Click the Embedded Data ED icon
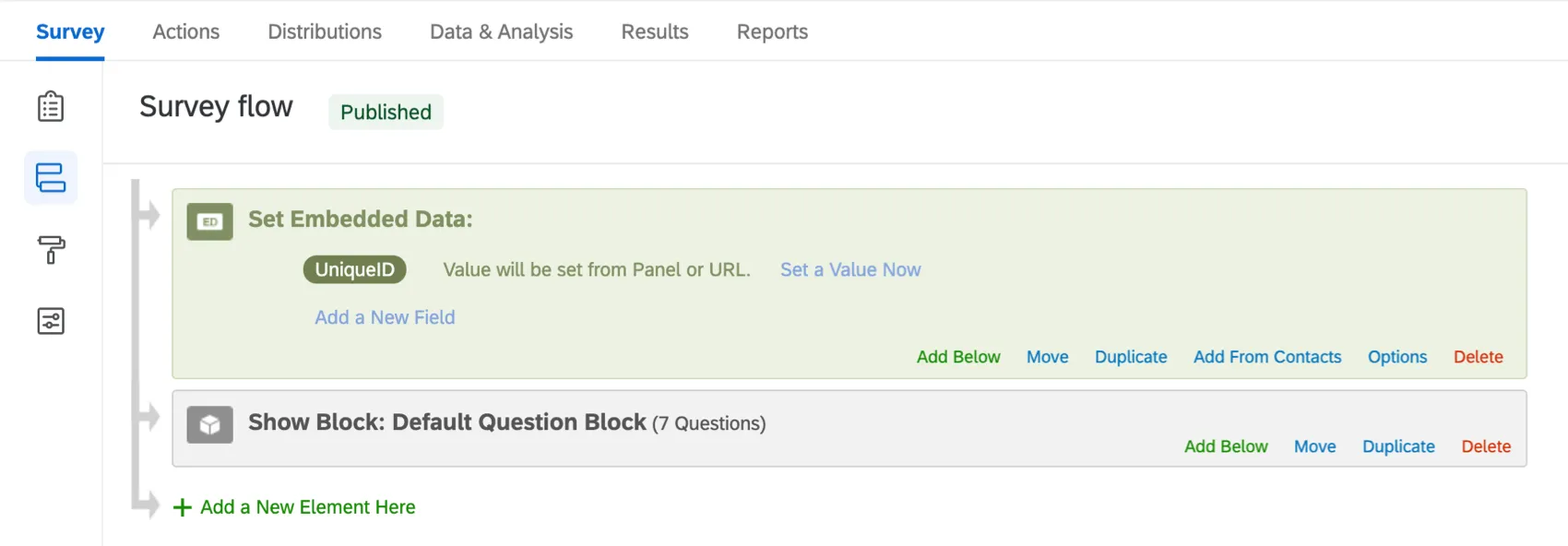This screenshot has width=1568, height=546. (210, 221)
